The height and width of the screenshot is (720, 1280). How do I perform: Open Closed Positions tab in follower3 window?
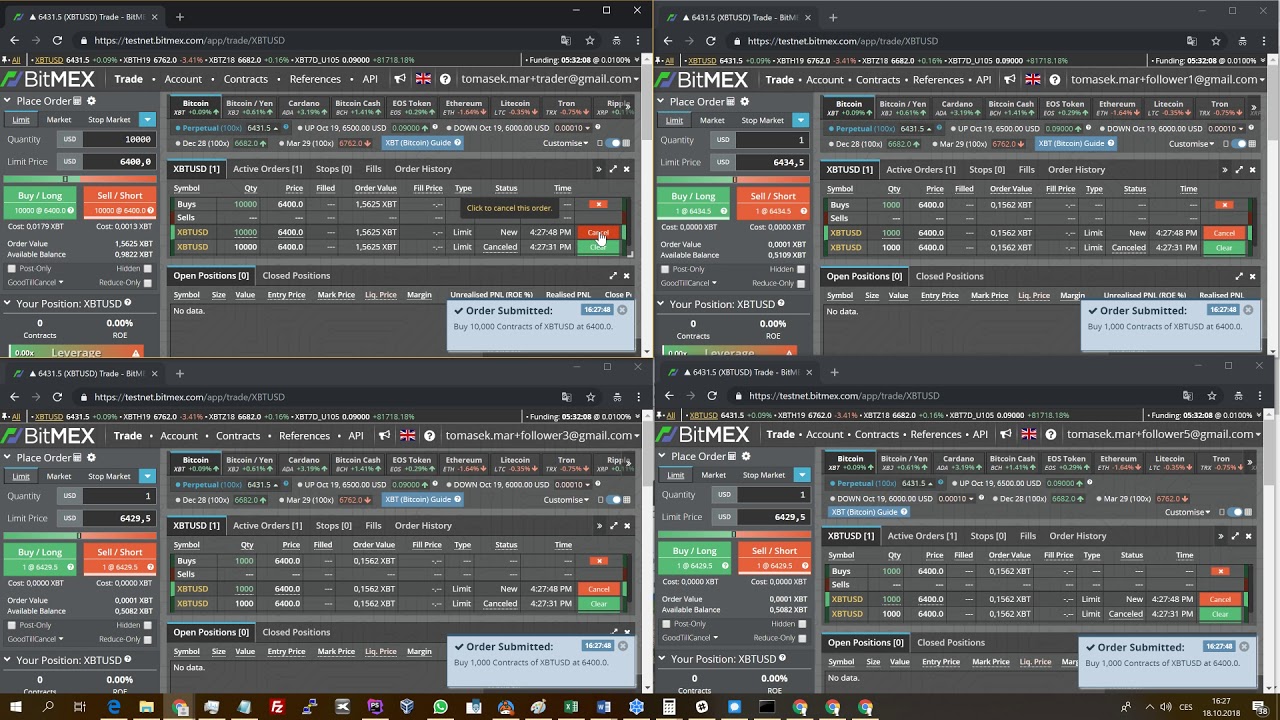click(296, 632)
